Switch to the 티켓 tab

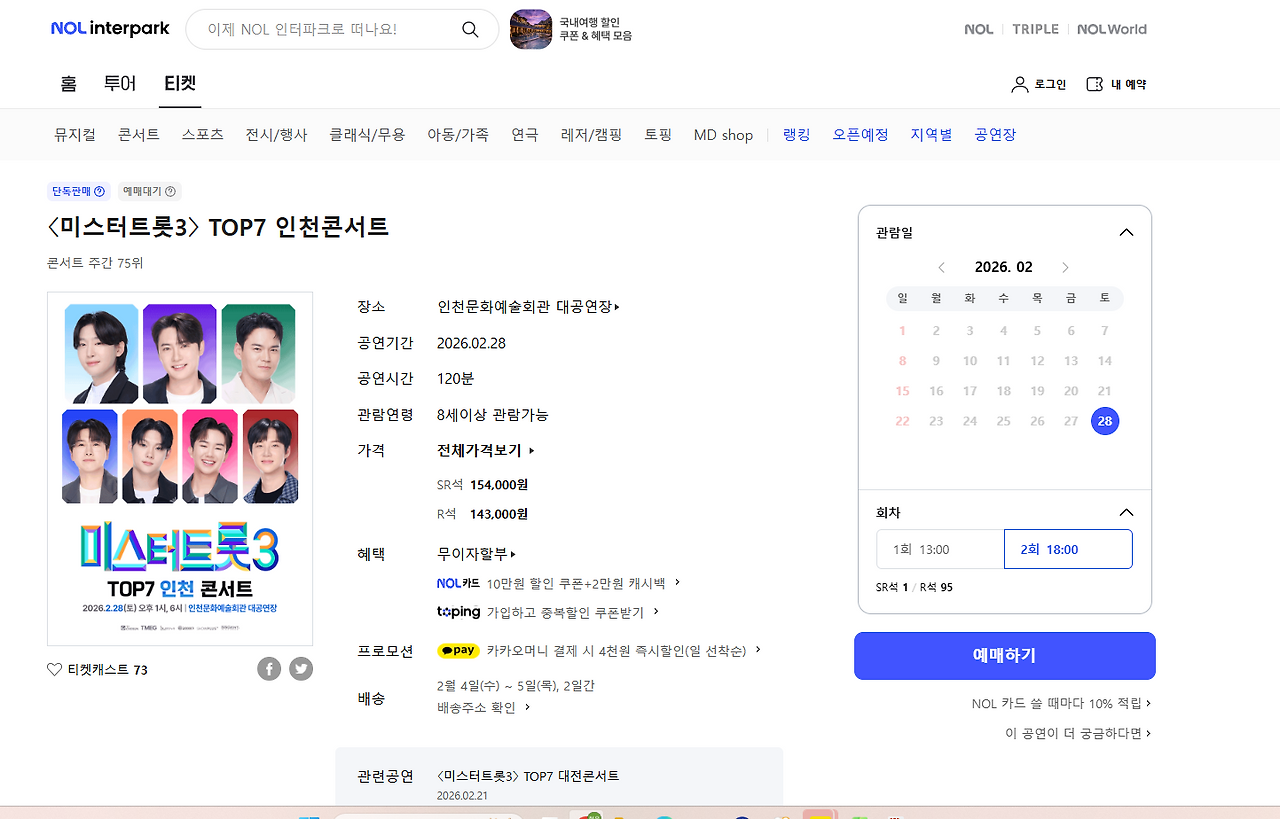coord(180,84)
